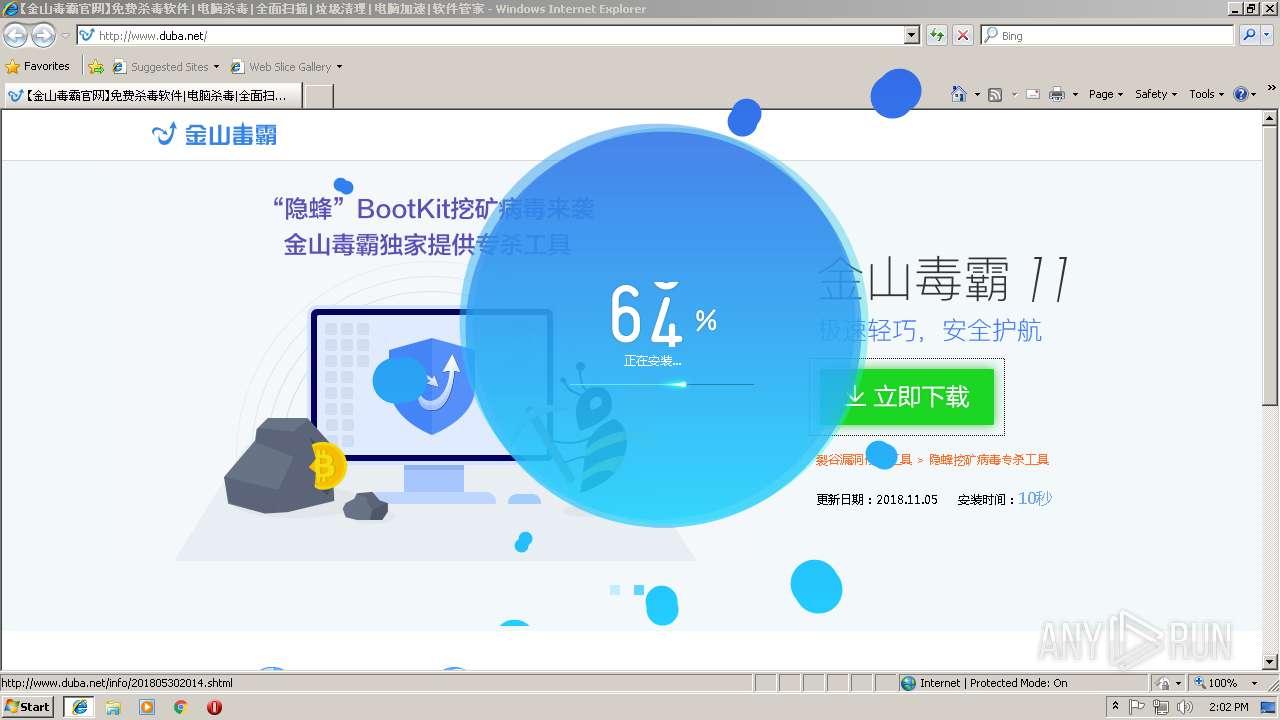Viewport: 1280px width, 720px height.
Task: Open the Page menu
Action: [x=1106, y=94]
